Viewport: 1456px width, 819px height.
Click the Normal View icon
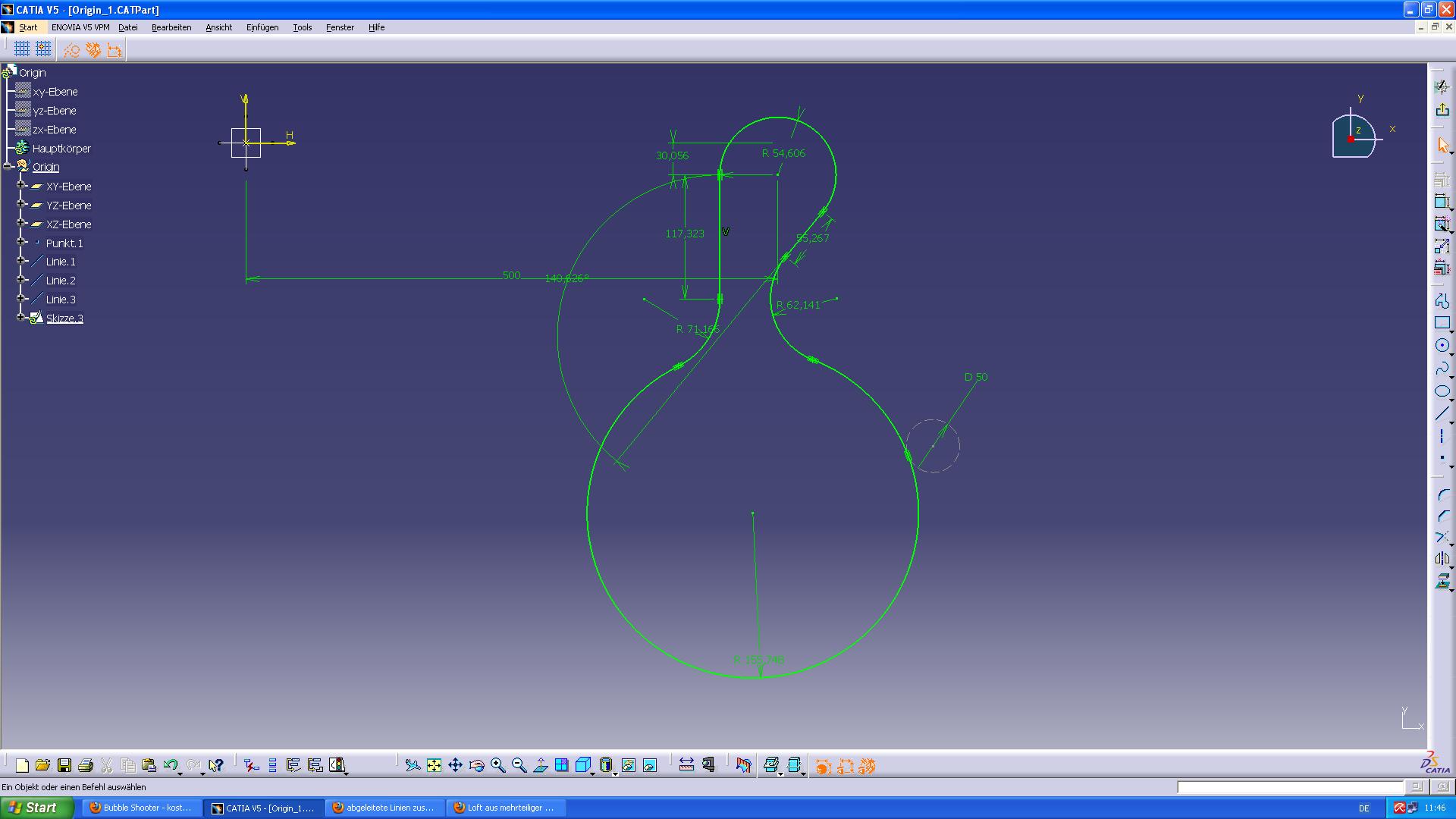540,765
